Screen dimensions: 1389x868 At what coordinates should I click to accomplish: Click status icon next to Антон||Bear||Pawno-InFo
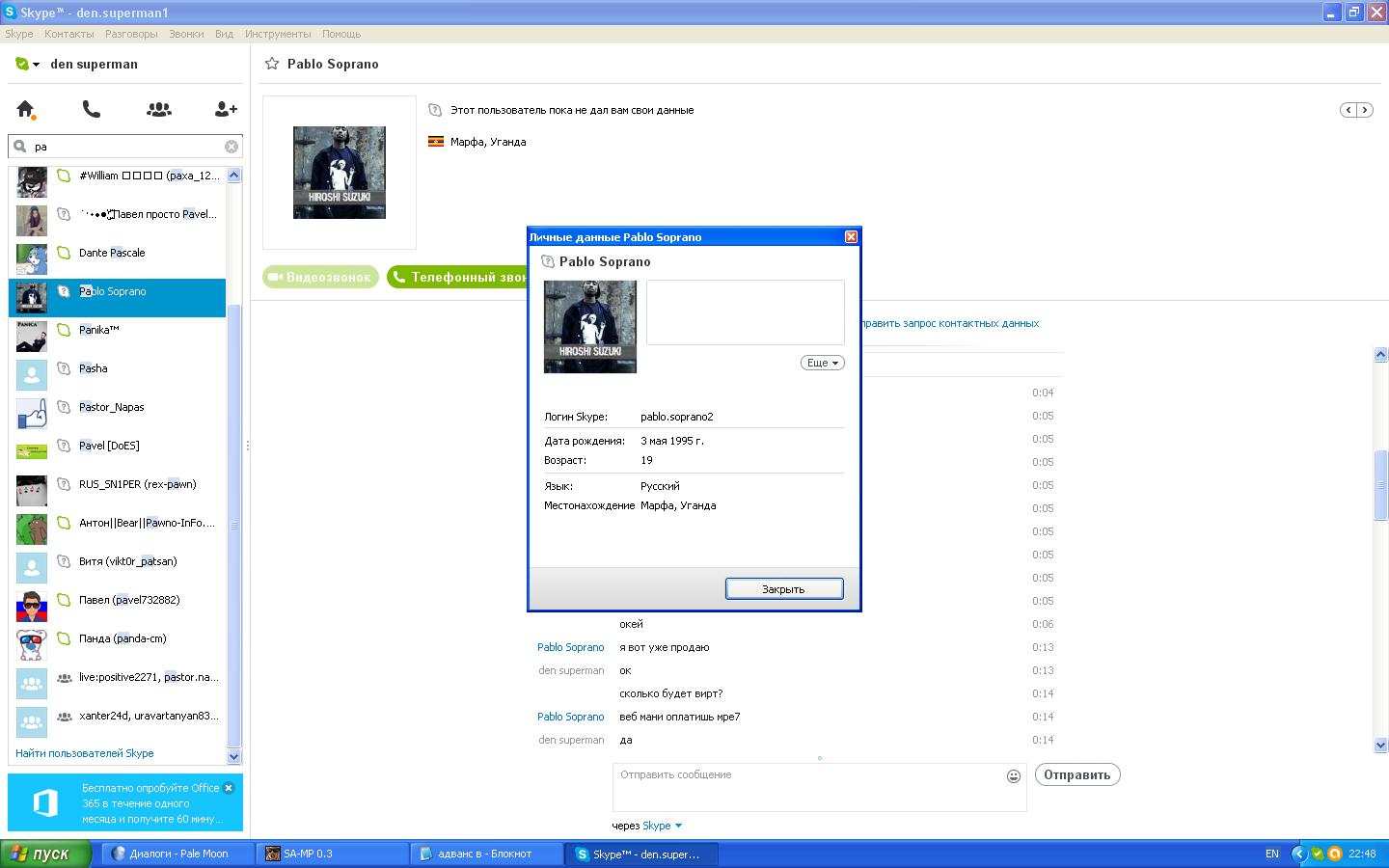64,523
